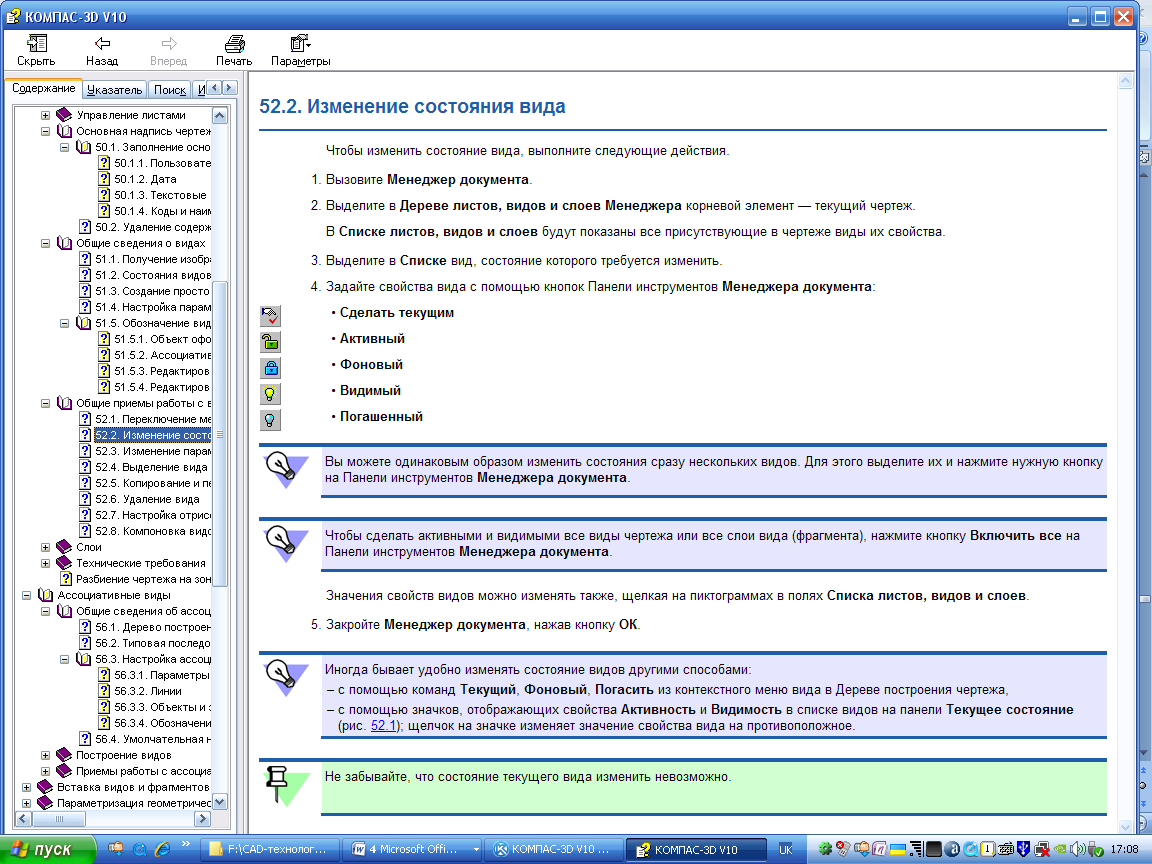The image size is (1152, 864).
Task: Click the Видимый yellow bulb icon
Action: (x=270, y=394)
